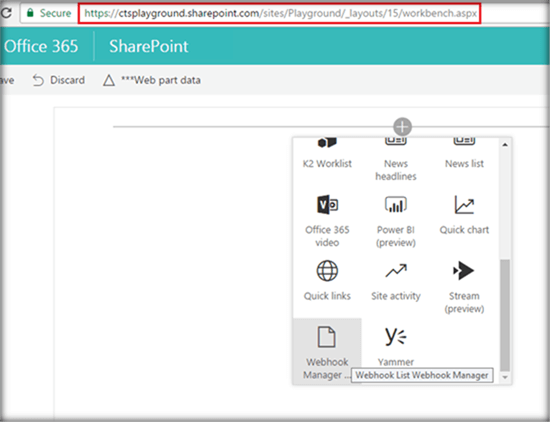Reload the page with the browser refresh icon

click(x=6, y=13)
